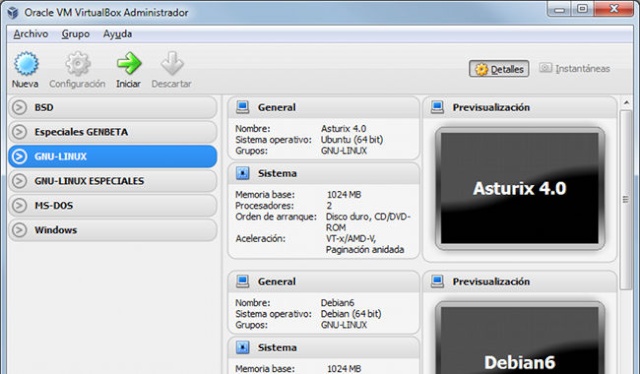Image resolution: width=640 pixels, height=374 pixels.
Task: Click the Sistema chip icon for Asturix
Action: pos(242,173)
